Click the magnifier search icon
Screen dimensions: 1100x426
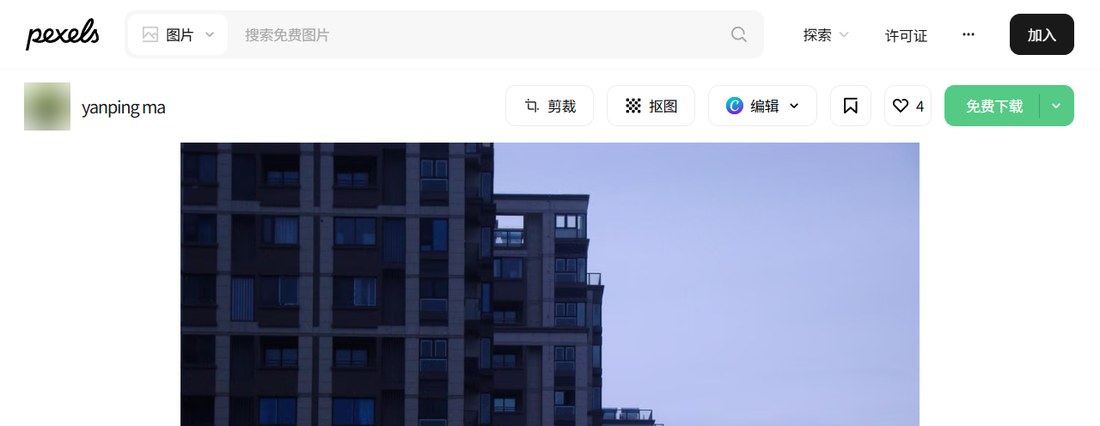pyautogui.click(x=739, y=34)
